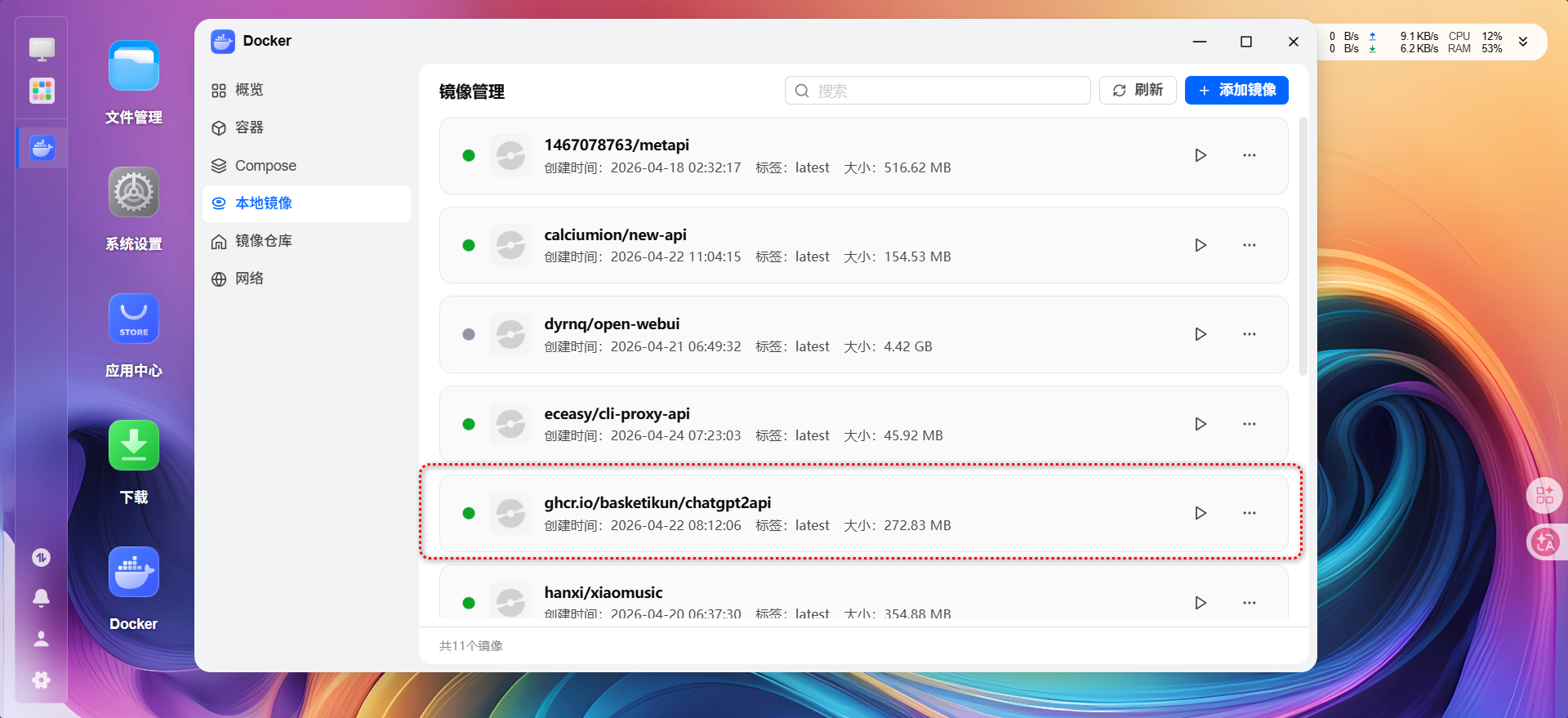Viewport: 1568px width, 718px height.
Task: Open more options for 1467078763/metapi
Action: coord(1249,155)
